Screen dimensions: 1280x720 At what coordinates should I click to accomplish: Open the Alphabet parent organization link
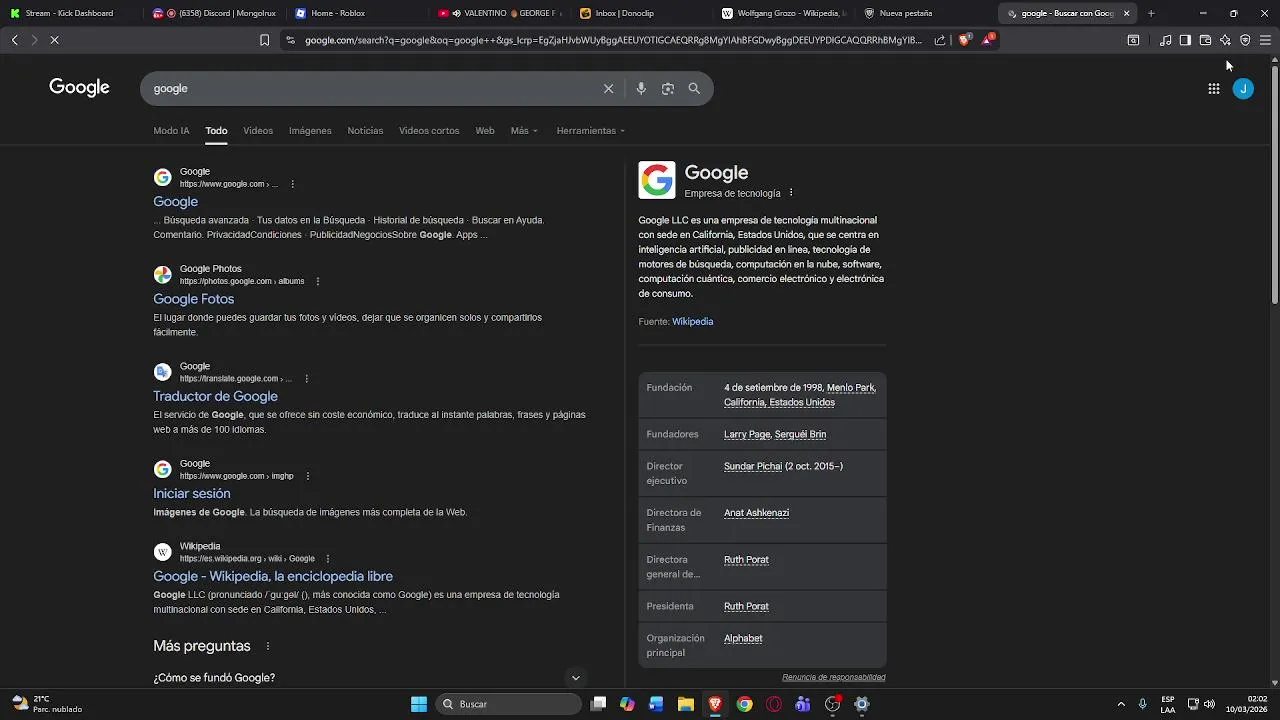[x=743, y=638]
